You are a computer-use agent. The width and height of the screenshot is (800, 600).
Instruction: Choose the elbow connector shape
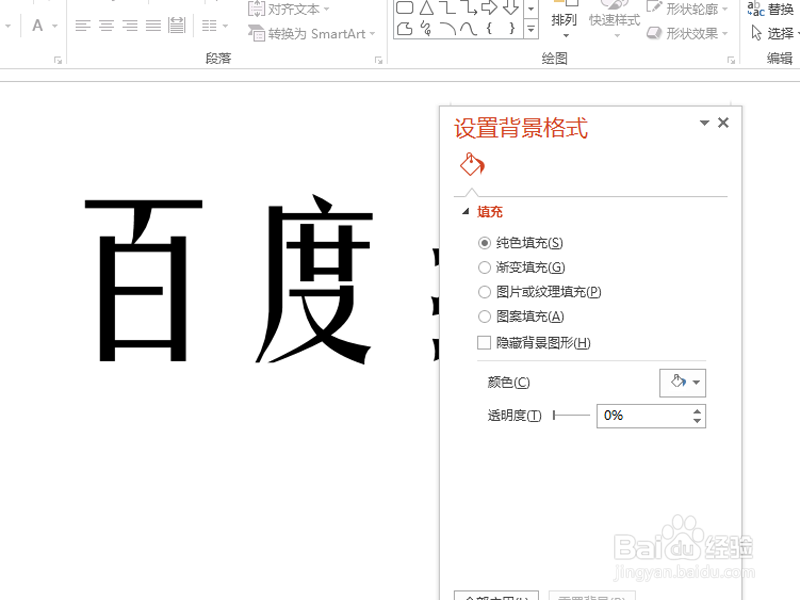coord(447,7)
